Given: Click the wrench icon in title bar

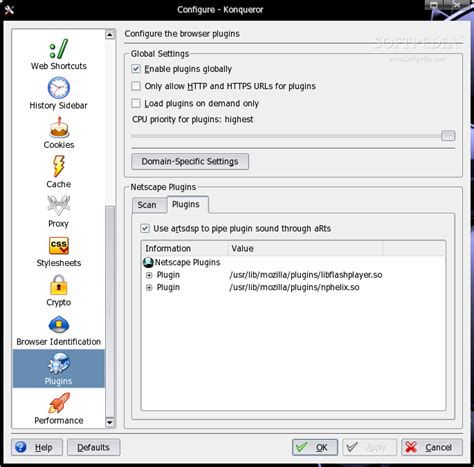Looking at the screenshot, I should pos(9,10).
